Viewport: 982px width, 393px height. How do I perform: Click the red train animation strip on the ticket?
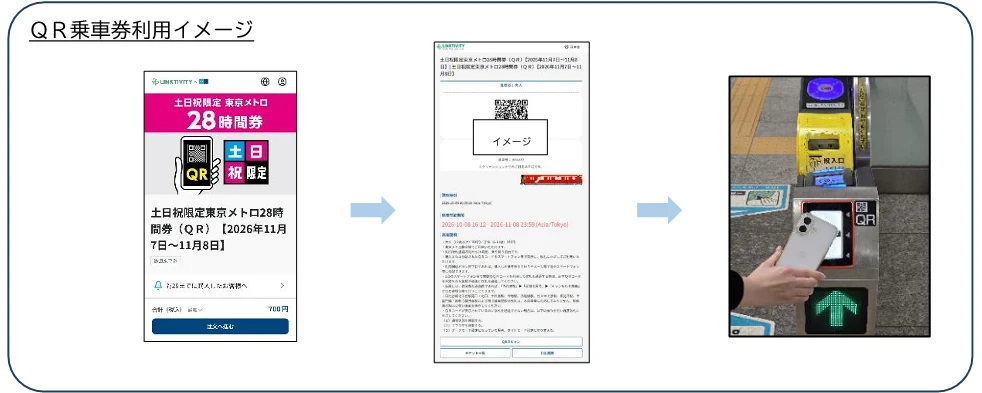pos(551,180)
